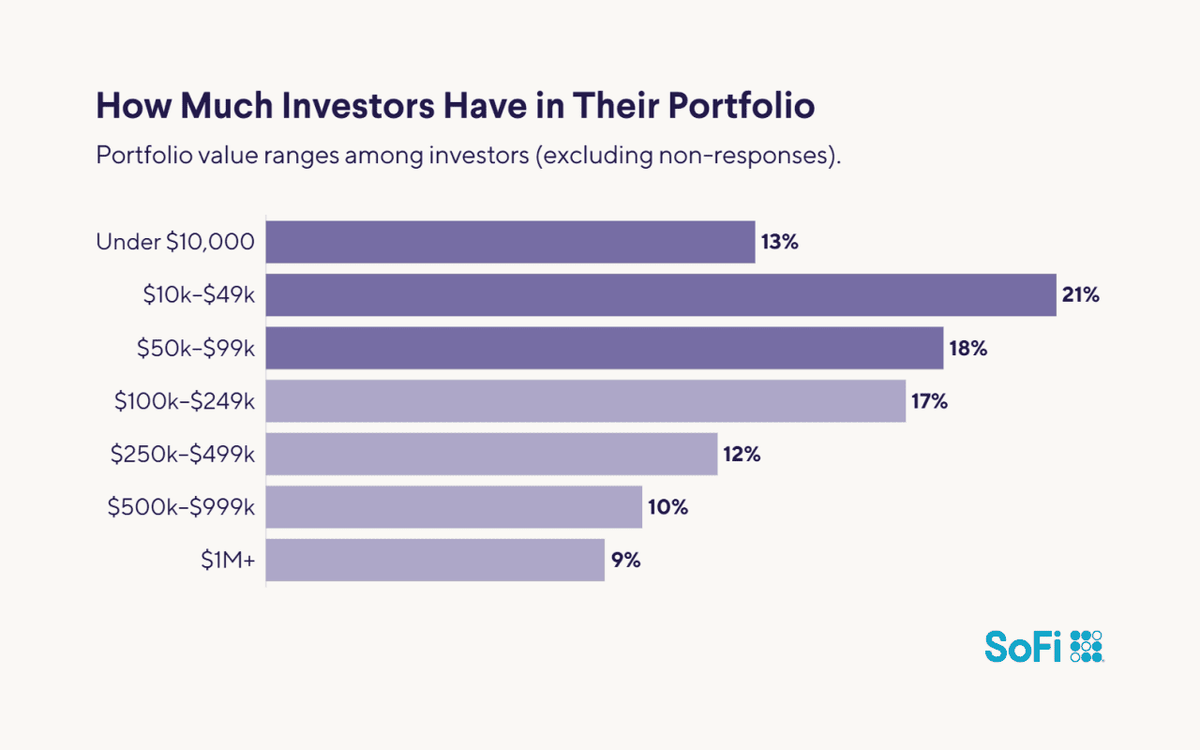Click the "Under $10,000" axis label
This screenshot has height=750, width=1200.
175,242
